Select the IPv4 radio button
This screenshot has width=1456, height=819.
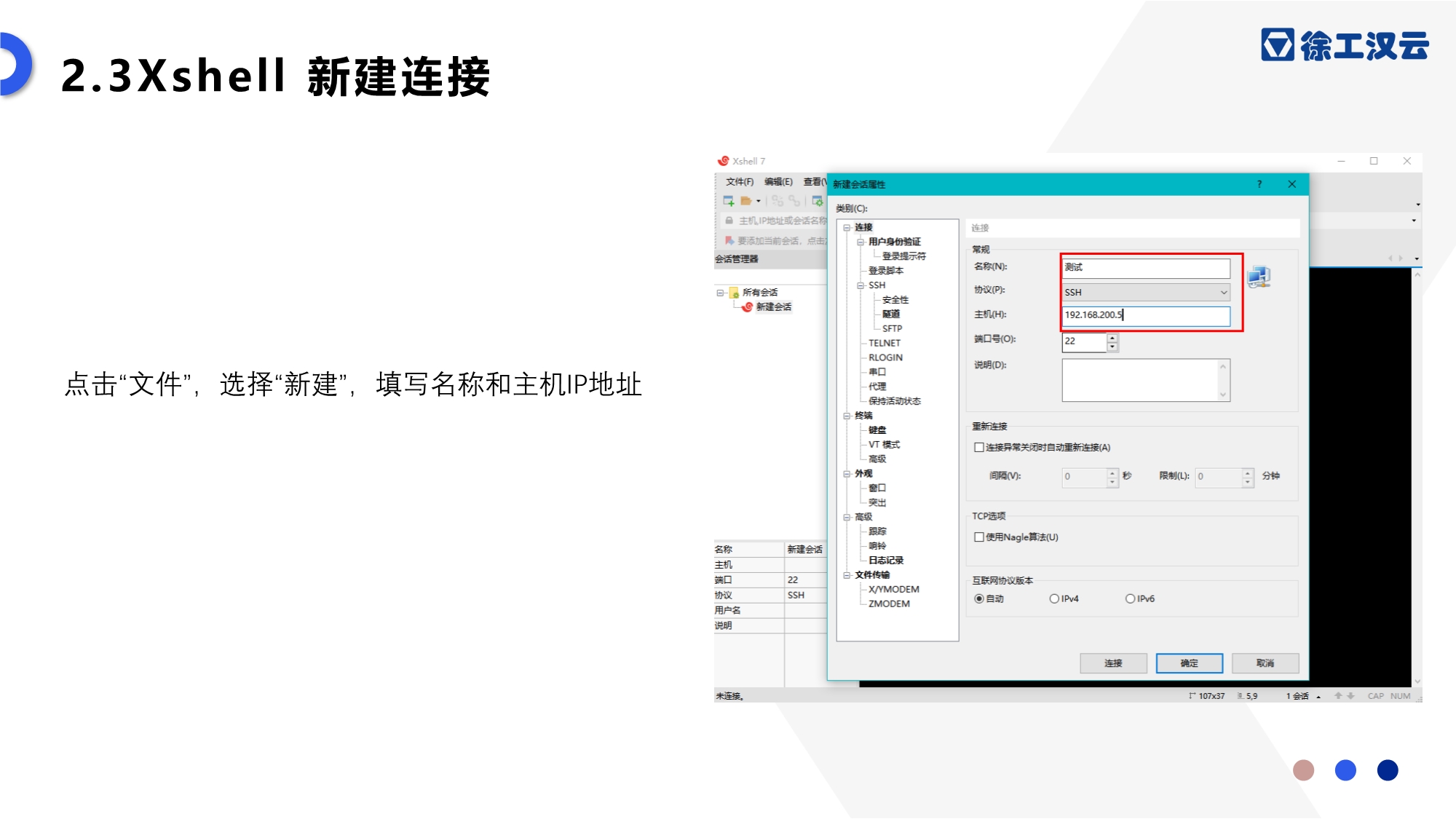(x=1054, y=599)
